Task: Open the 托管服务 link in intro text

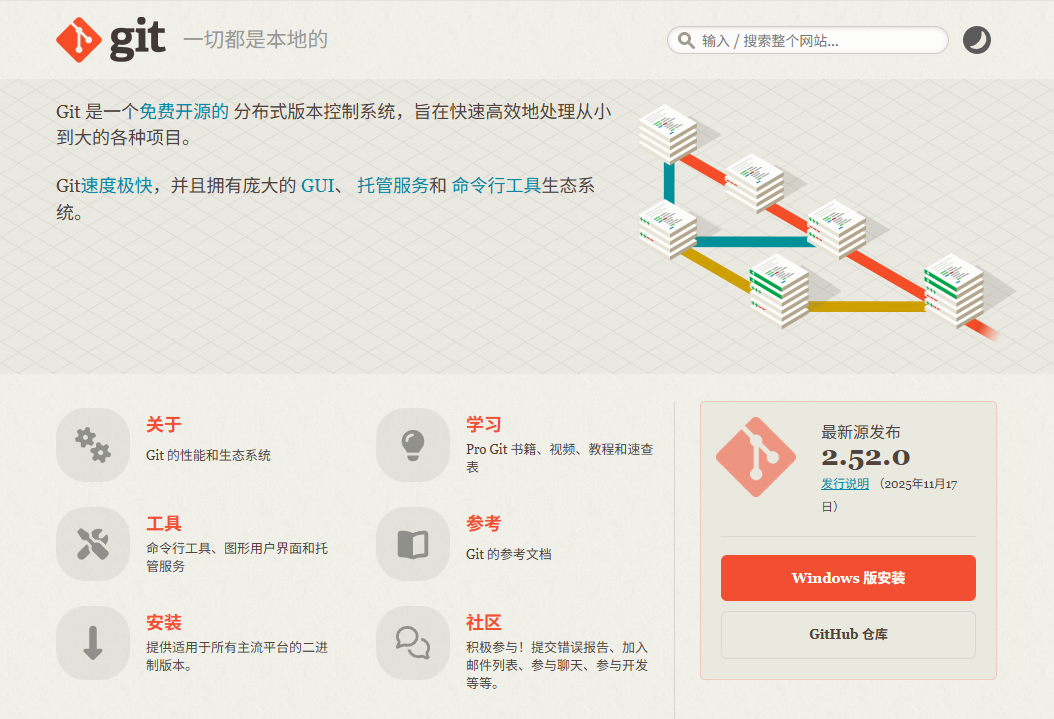Action: pyautogui.click(x=393, y=186)
